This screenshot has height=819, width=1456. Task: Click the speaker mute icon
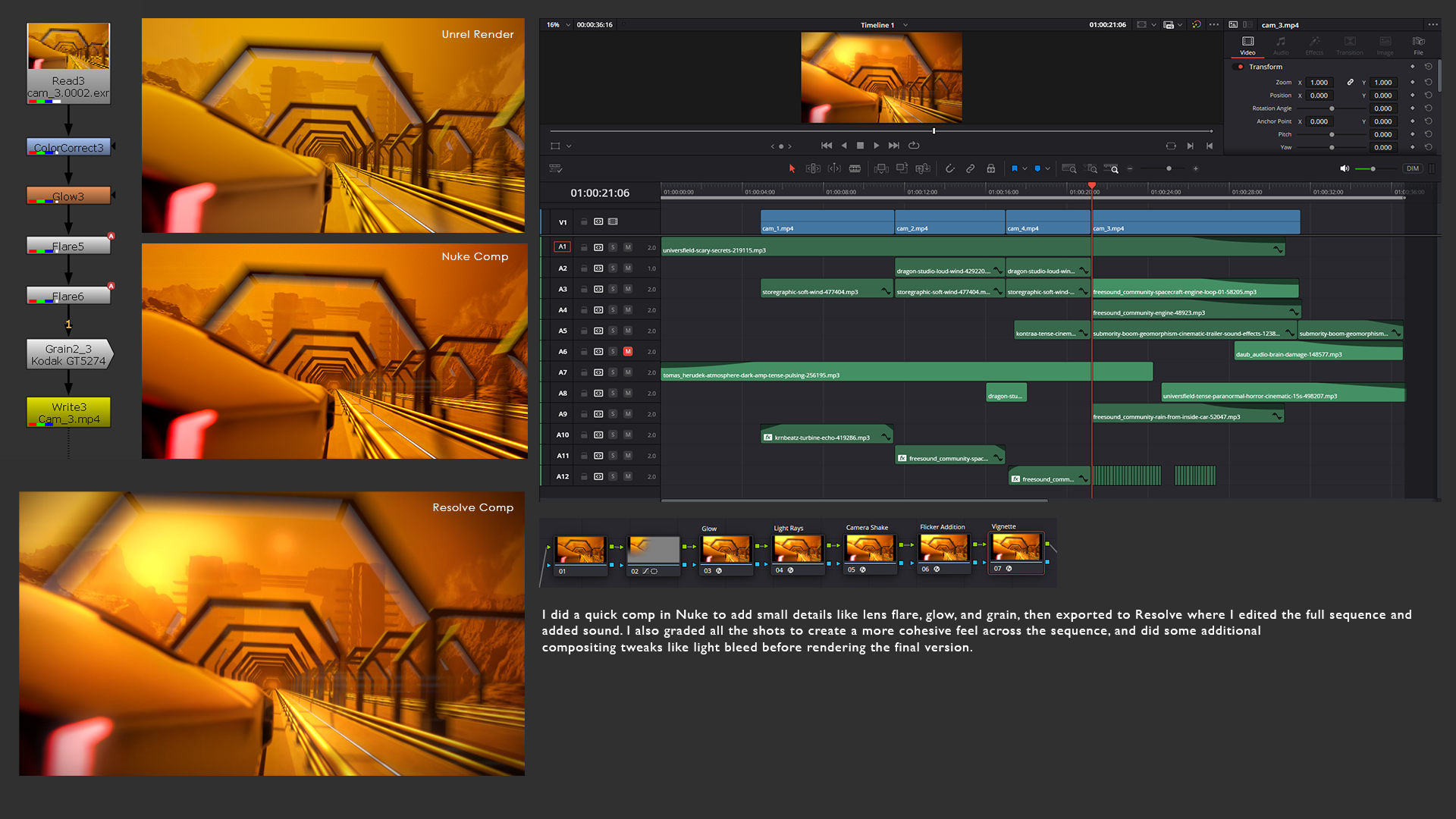click(x=1344, y=168)
